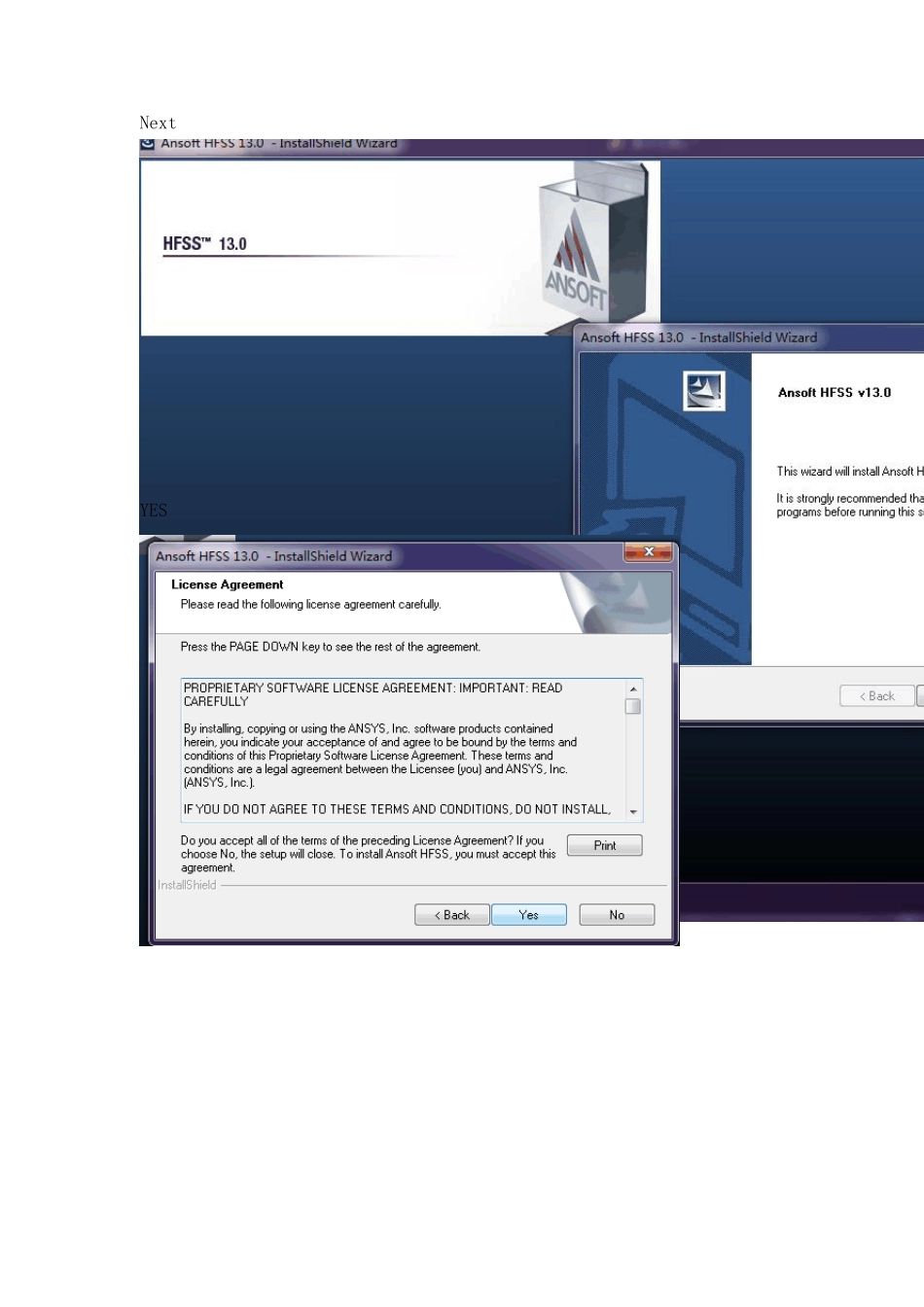Click the 'Next' caption text above screenshots
Image resolution: width=924 pixels, height=1307 pixels.
(x=158, y=123)
